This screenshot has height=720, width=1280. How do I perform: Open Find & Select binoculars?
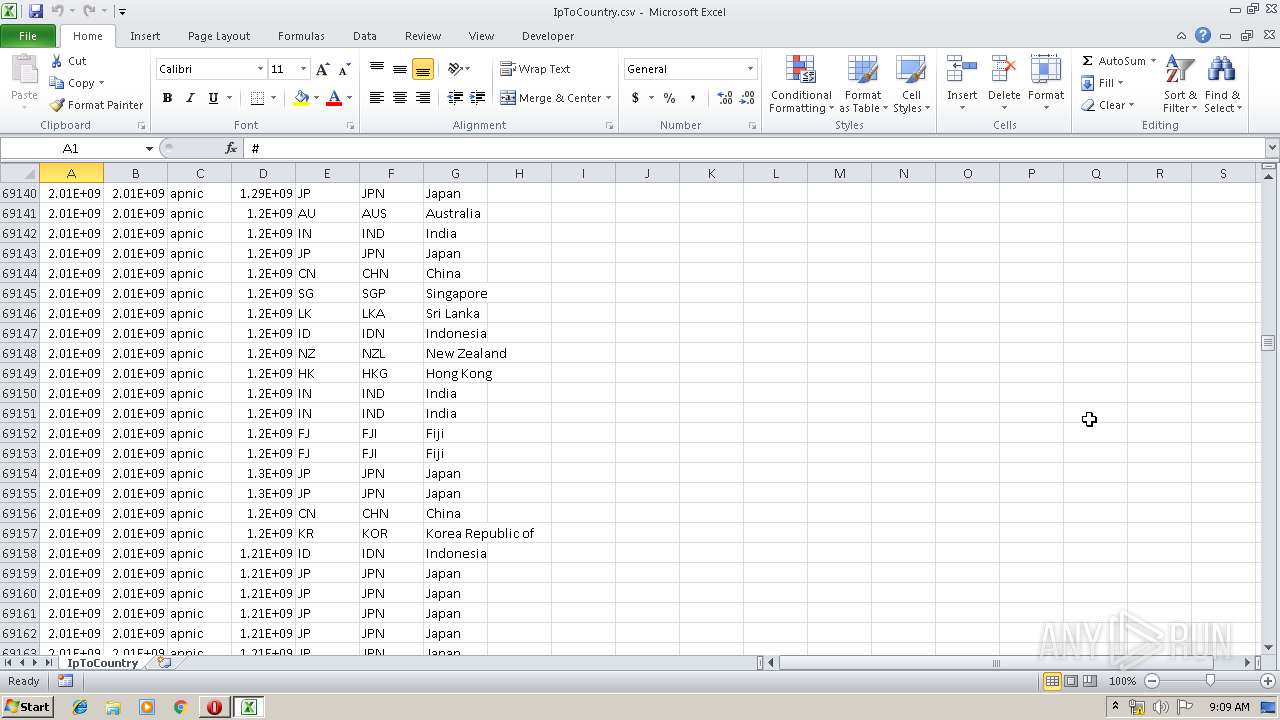1222,85
